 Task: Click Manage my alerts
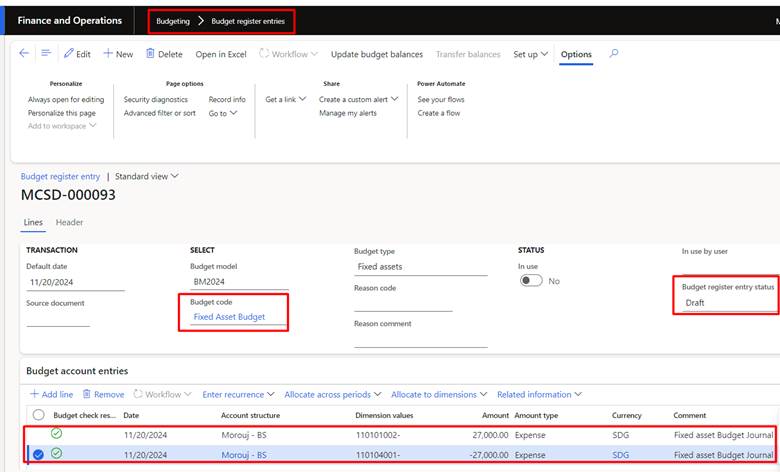tap(348, 113)
